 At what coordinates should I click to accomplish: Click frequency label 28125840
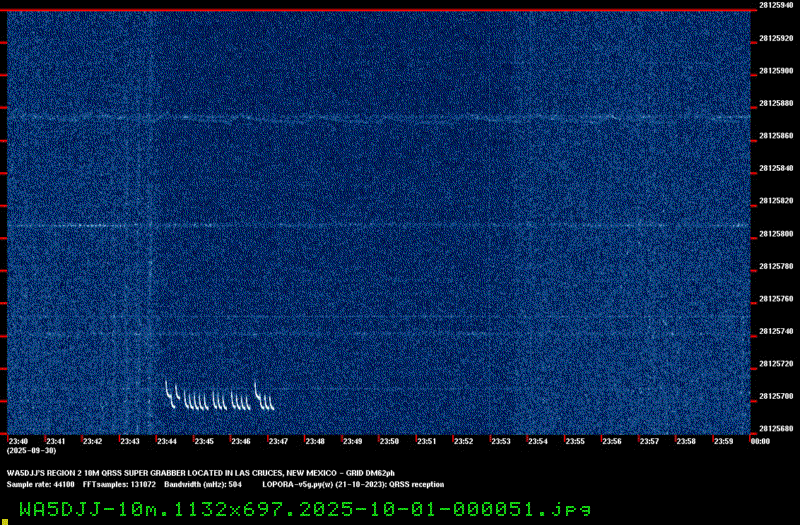pyautogui.click(x=776, y=168)
